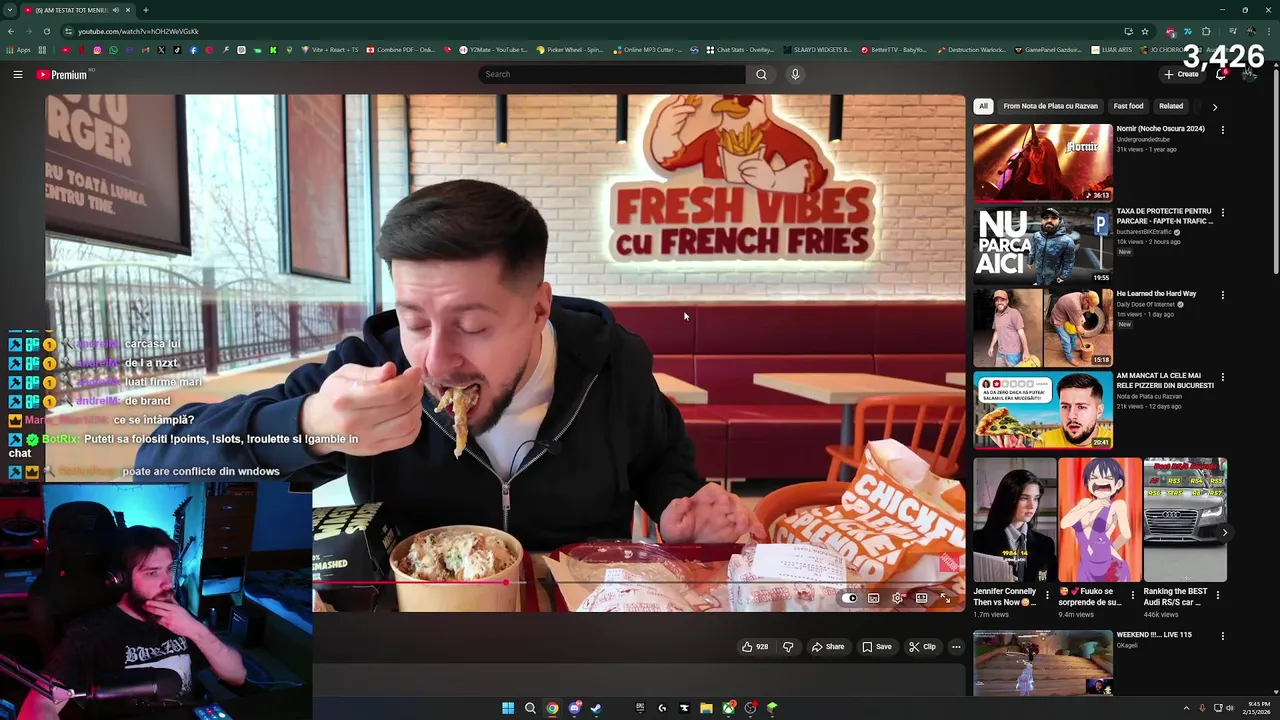Screen dimensions: 1280x720
Task: Open YouTube notifications bell
Action: 1221,74
